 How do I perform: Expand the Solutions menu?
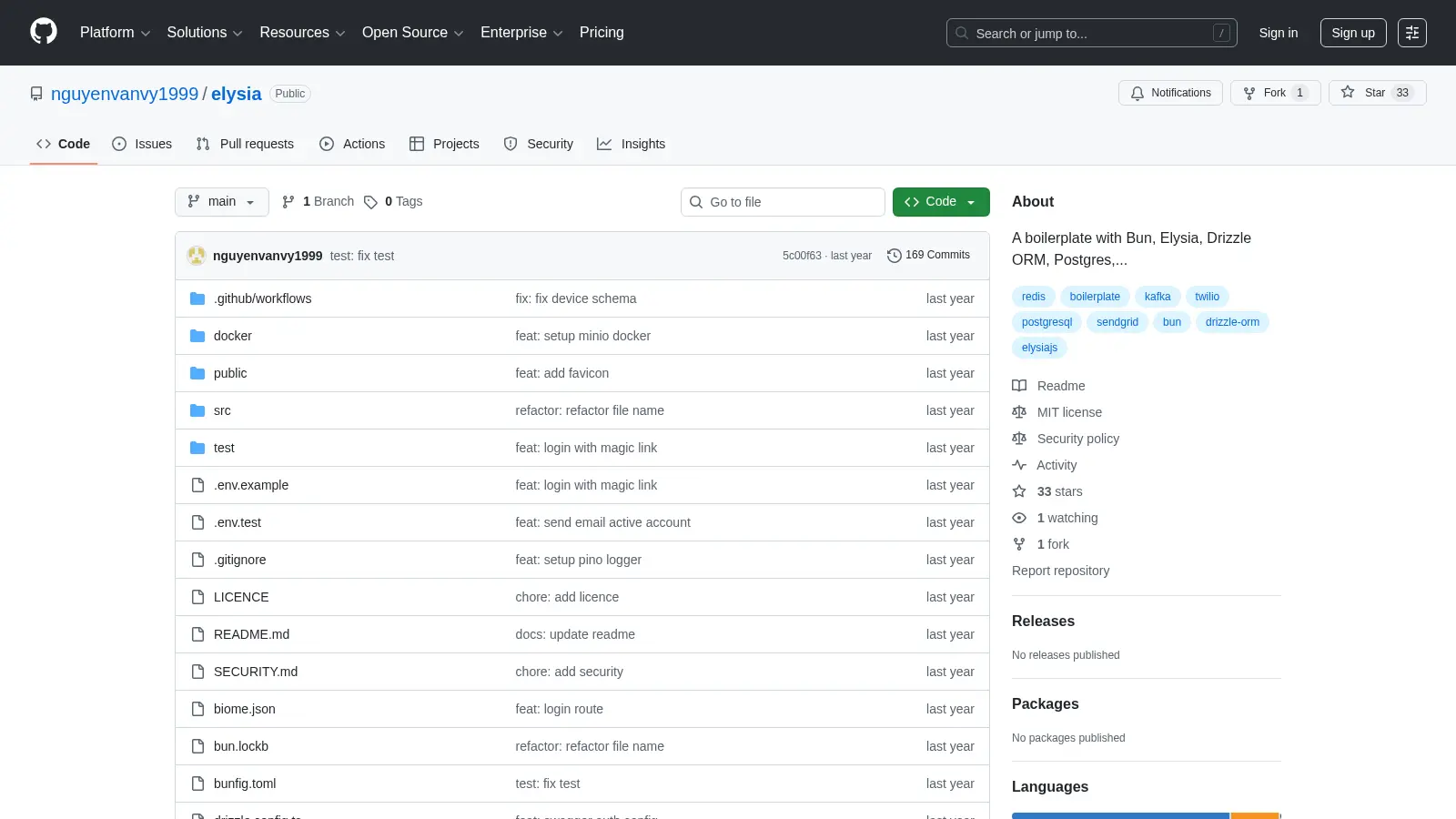pyautogui.click(x=205, y=33)
